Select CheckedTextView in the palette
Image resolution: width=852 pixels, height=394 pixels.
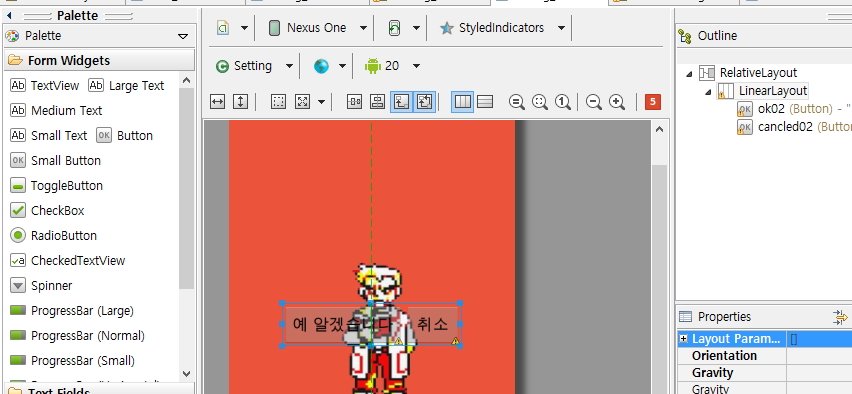click(x=68, y=260)
